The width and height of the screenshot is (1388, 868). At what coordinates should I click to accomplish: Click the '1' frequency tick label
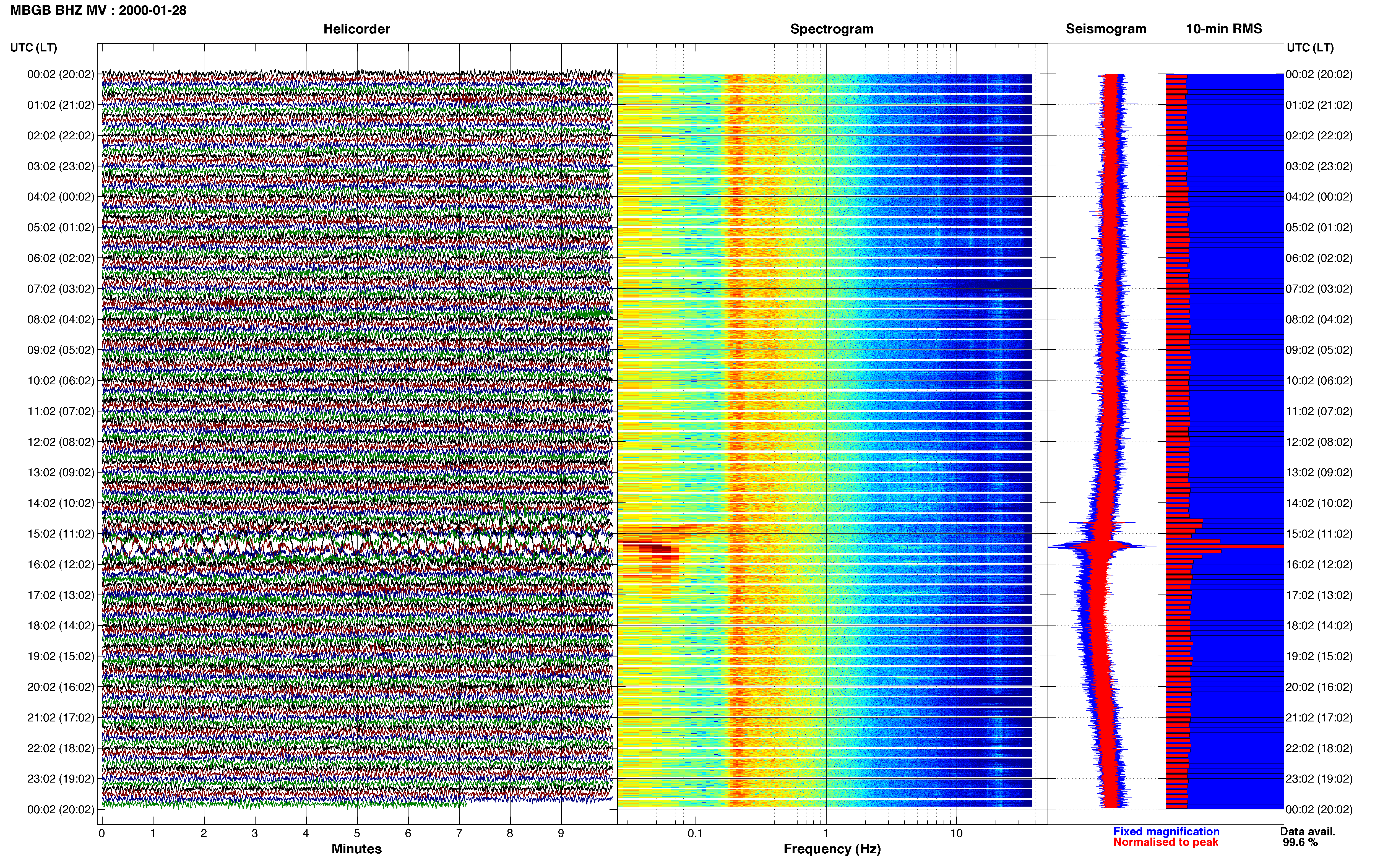[826, 833]
